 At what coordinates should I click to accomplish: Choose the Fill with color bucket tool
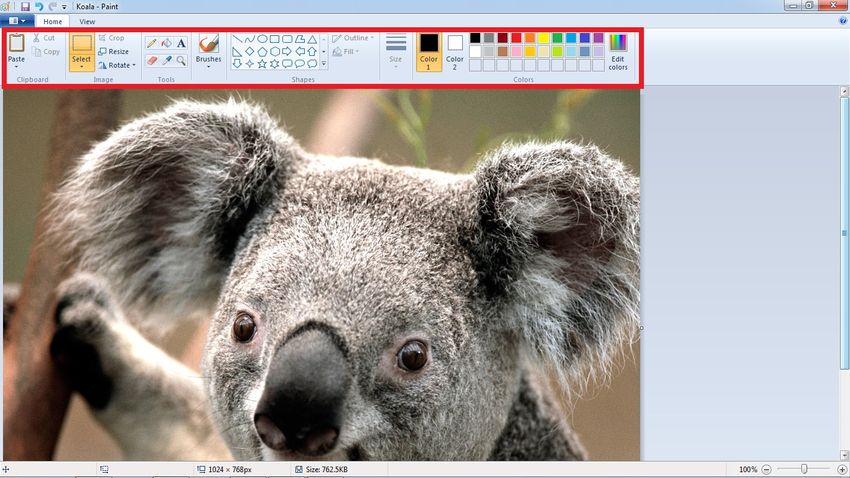166,43
